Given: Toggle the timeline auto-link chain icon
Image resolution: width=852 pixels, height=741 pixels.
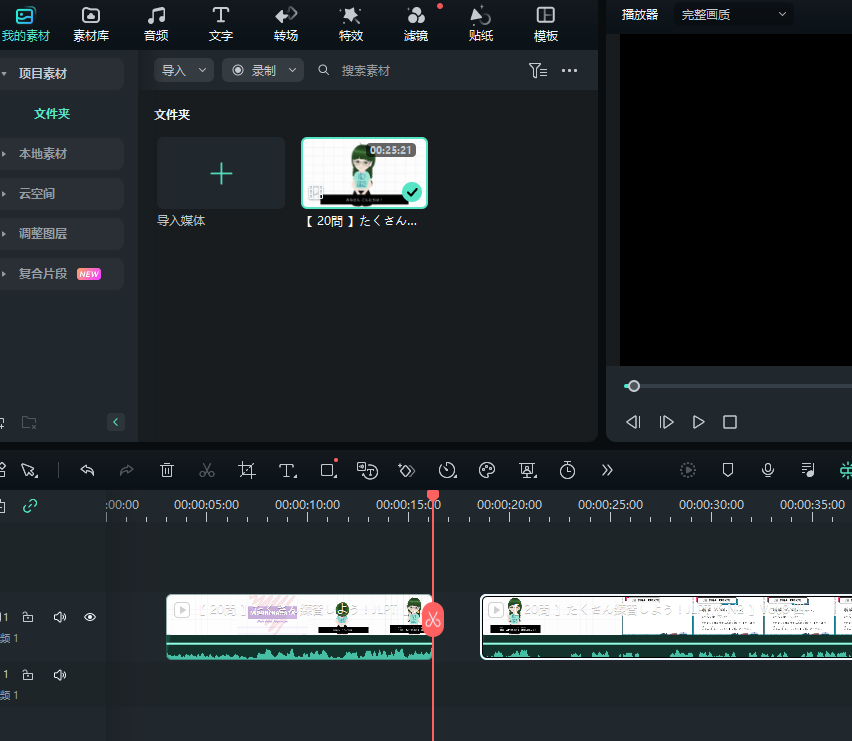Looking at the screenshot, I should pos(30,506).
